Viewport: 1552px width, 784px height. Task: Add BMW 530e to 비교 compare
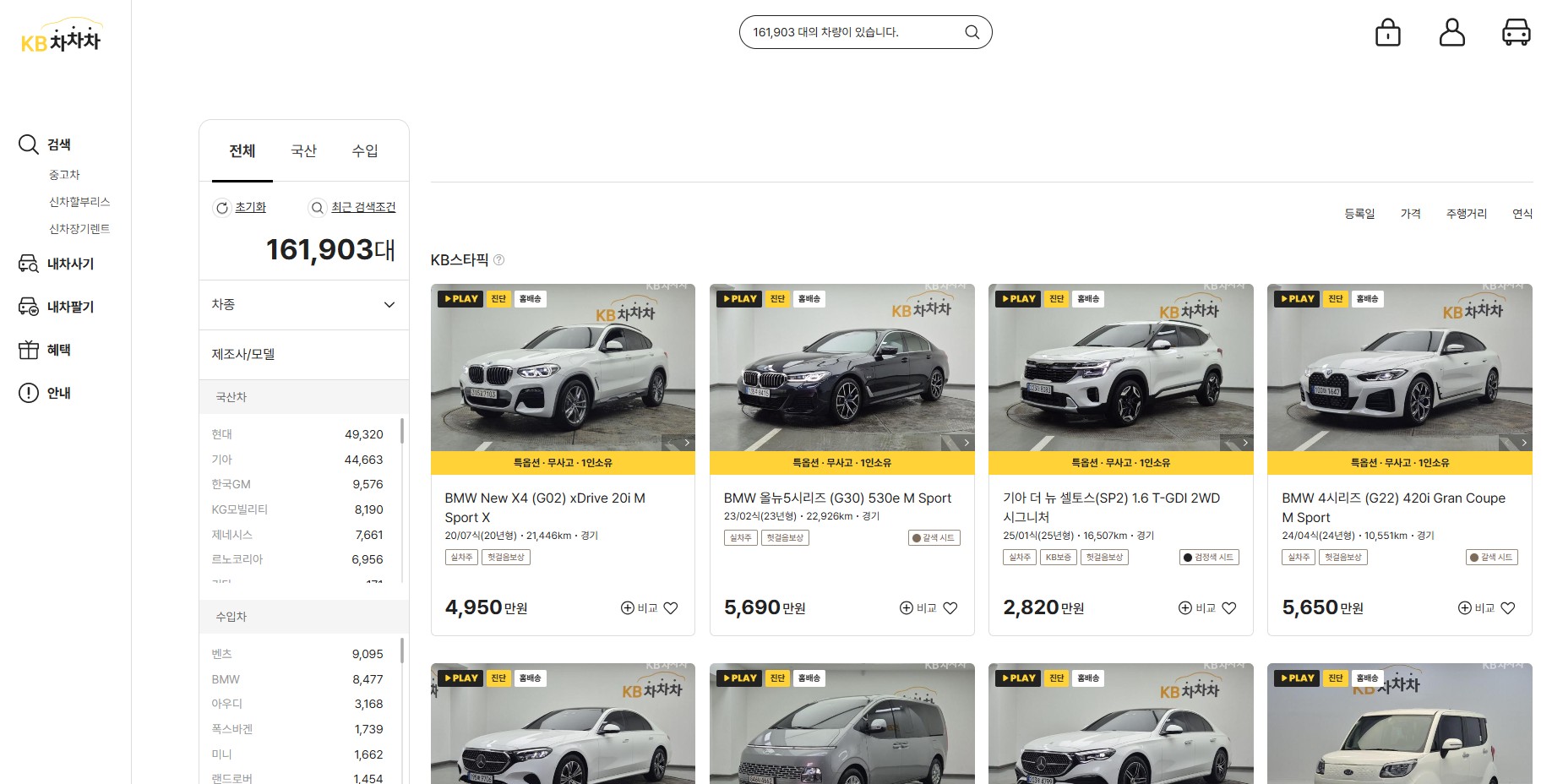point(918,608)
